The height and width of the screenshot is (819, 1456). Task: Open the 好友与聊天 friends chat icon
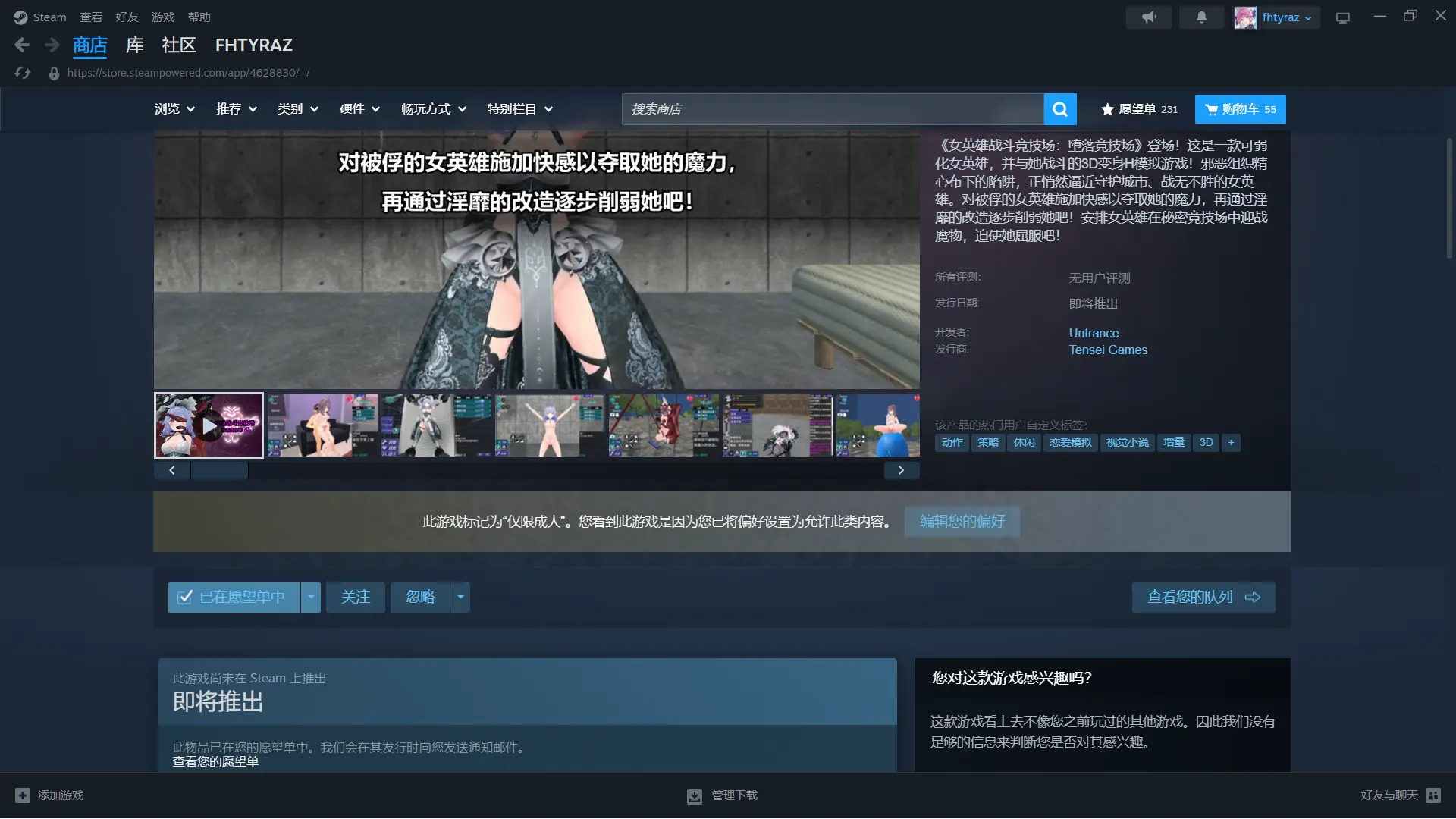[x=1433, y=795]
